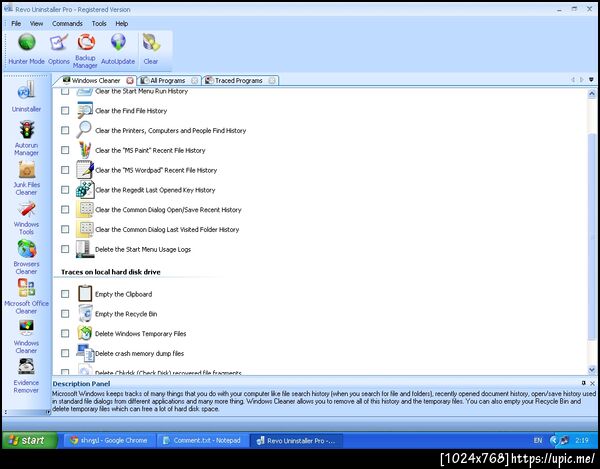Enable Clear the MS Wordpad Recent File History
The height and width of the screenshot is (469, 600).
coord(65,170)
